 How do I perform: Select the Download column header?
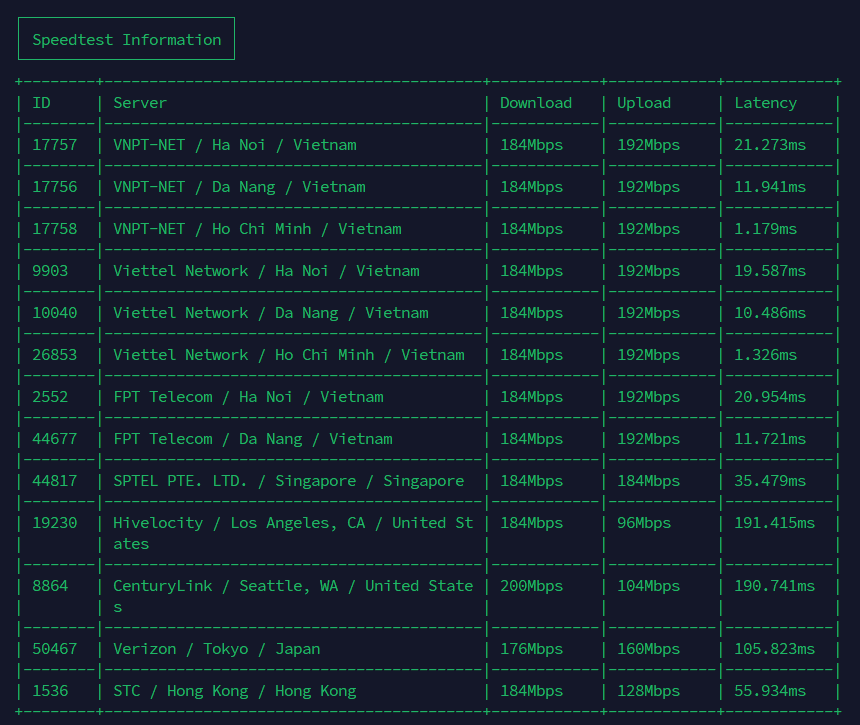[x=536, y=103]
